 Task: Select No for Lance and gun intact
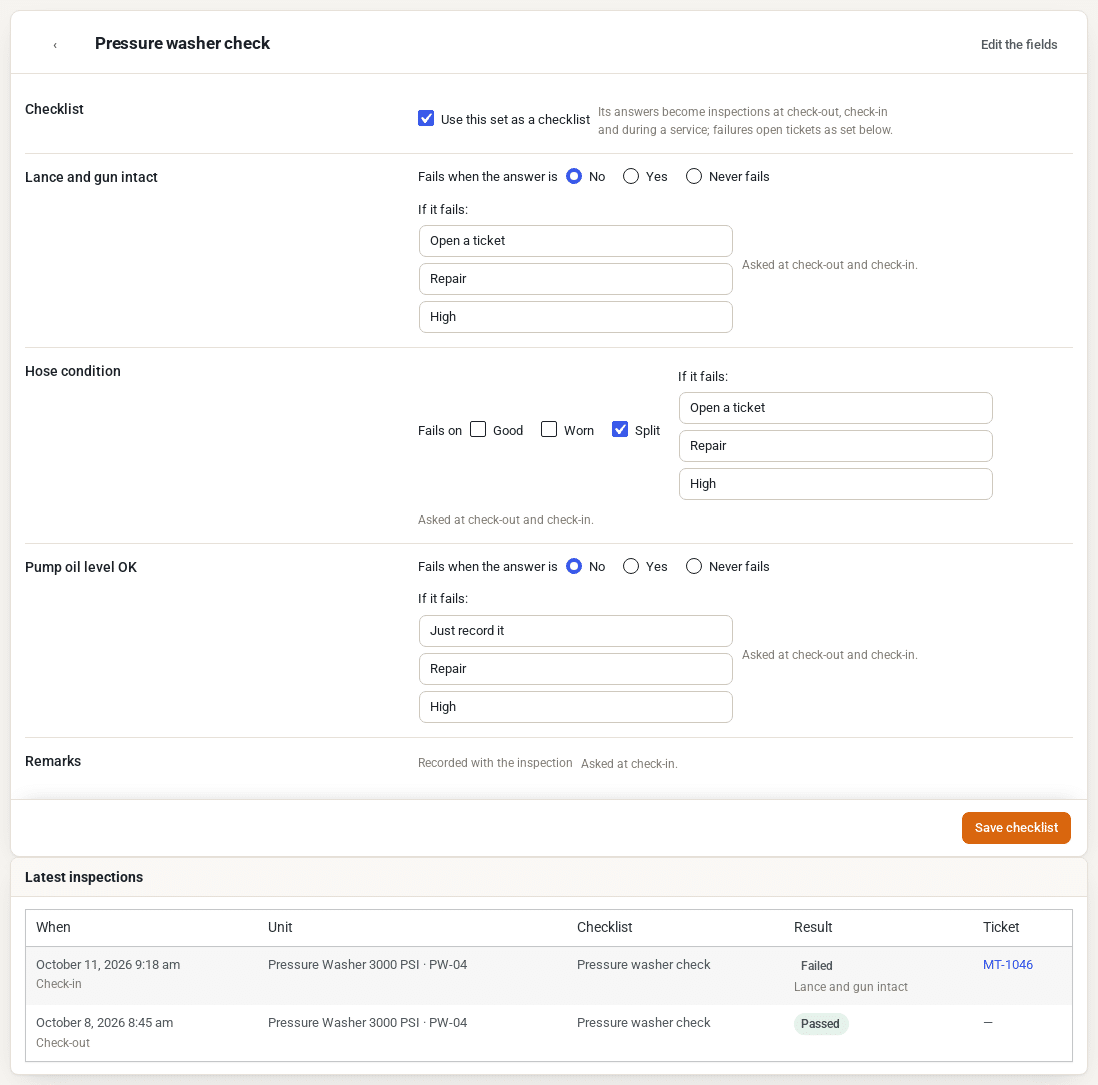click(x=574, y=177)
